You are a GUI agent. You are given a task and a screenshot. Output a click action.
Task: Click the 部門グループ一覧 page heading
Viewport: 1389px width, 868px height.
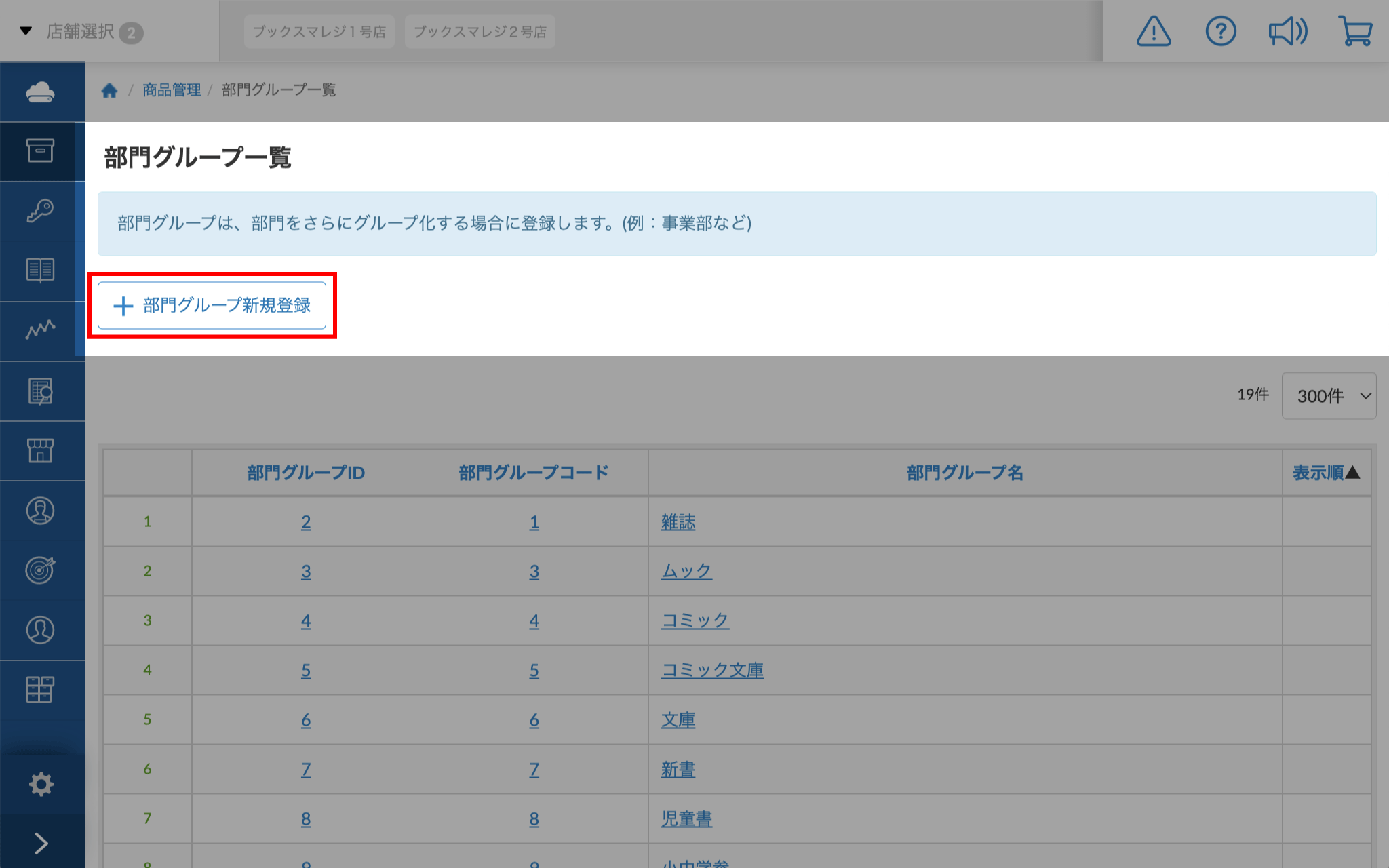click(197, 157)
